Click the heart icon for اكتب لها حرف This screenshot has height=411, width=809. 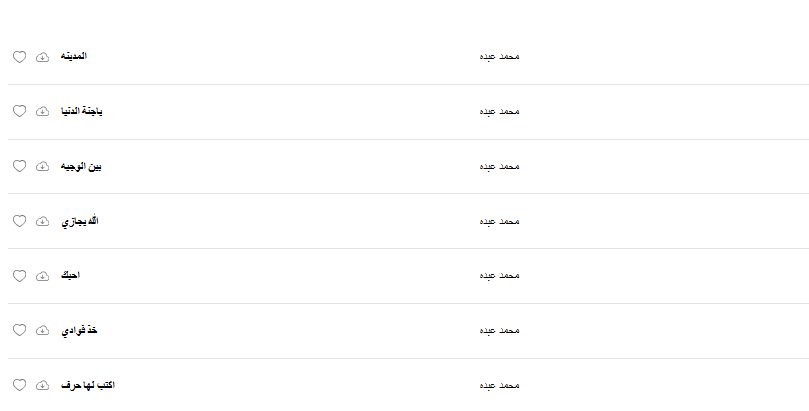click(x=19, y=385)
